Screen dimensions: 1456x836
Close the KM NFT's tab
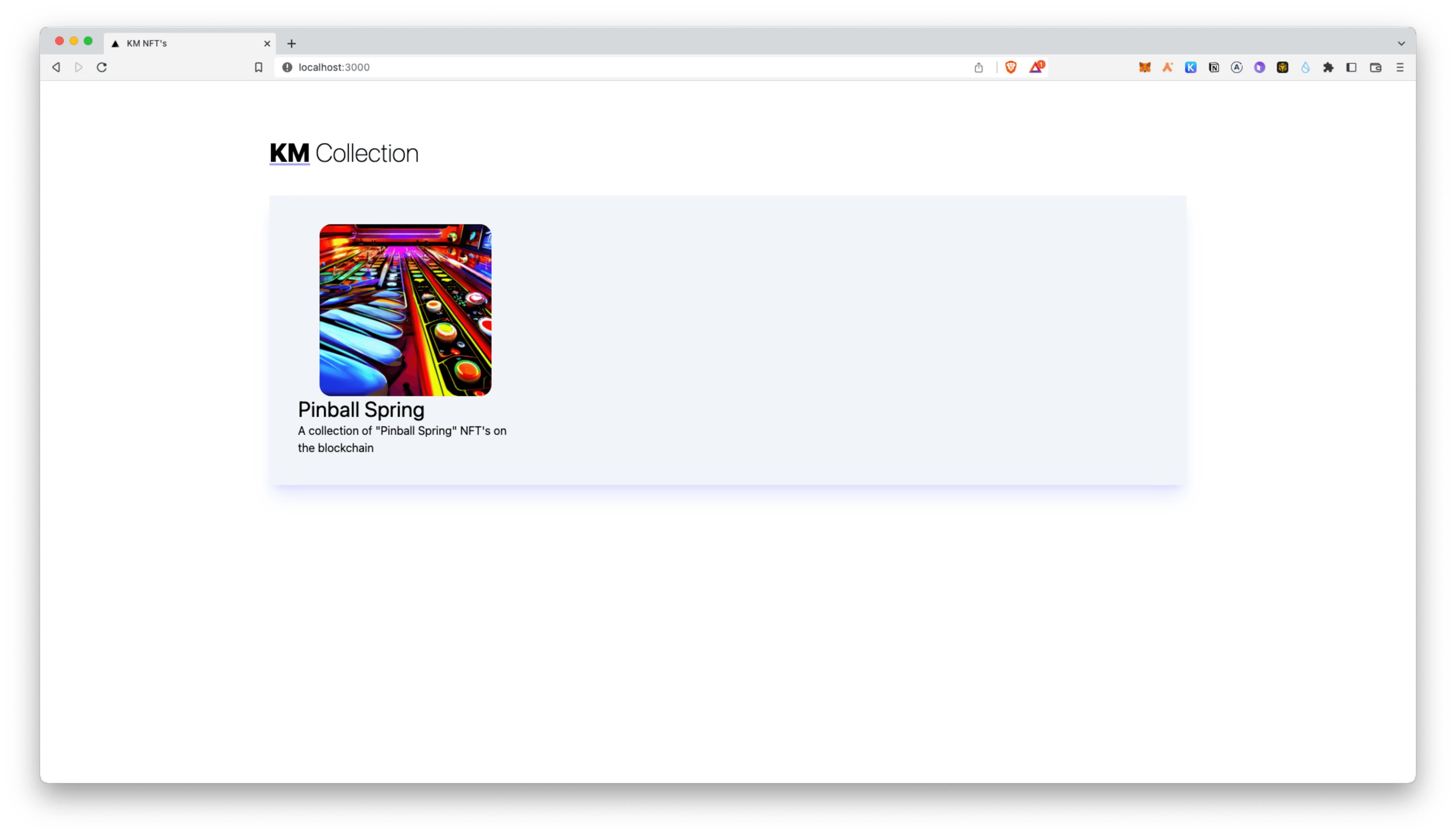point(267,43)
